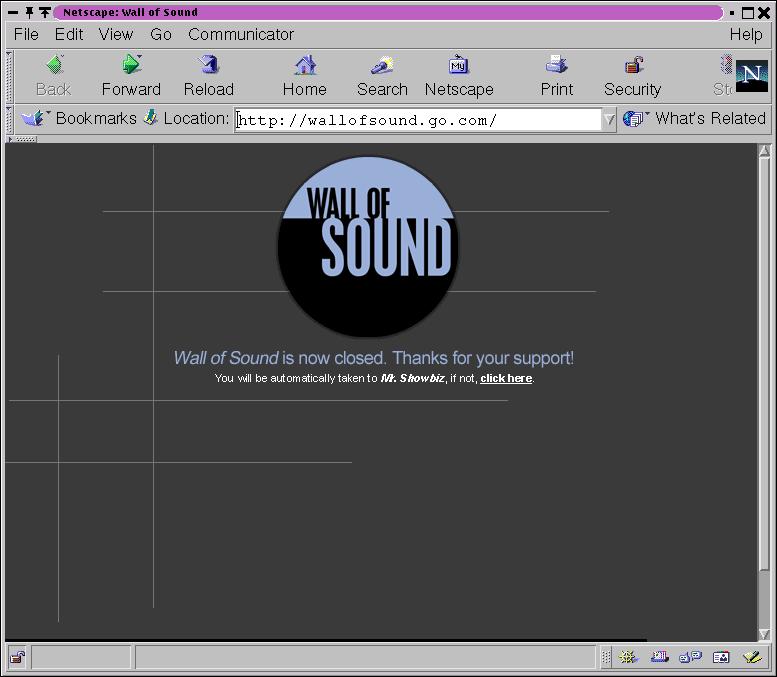Open the View menu

pos(116,34)
